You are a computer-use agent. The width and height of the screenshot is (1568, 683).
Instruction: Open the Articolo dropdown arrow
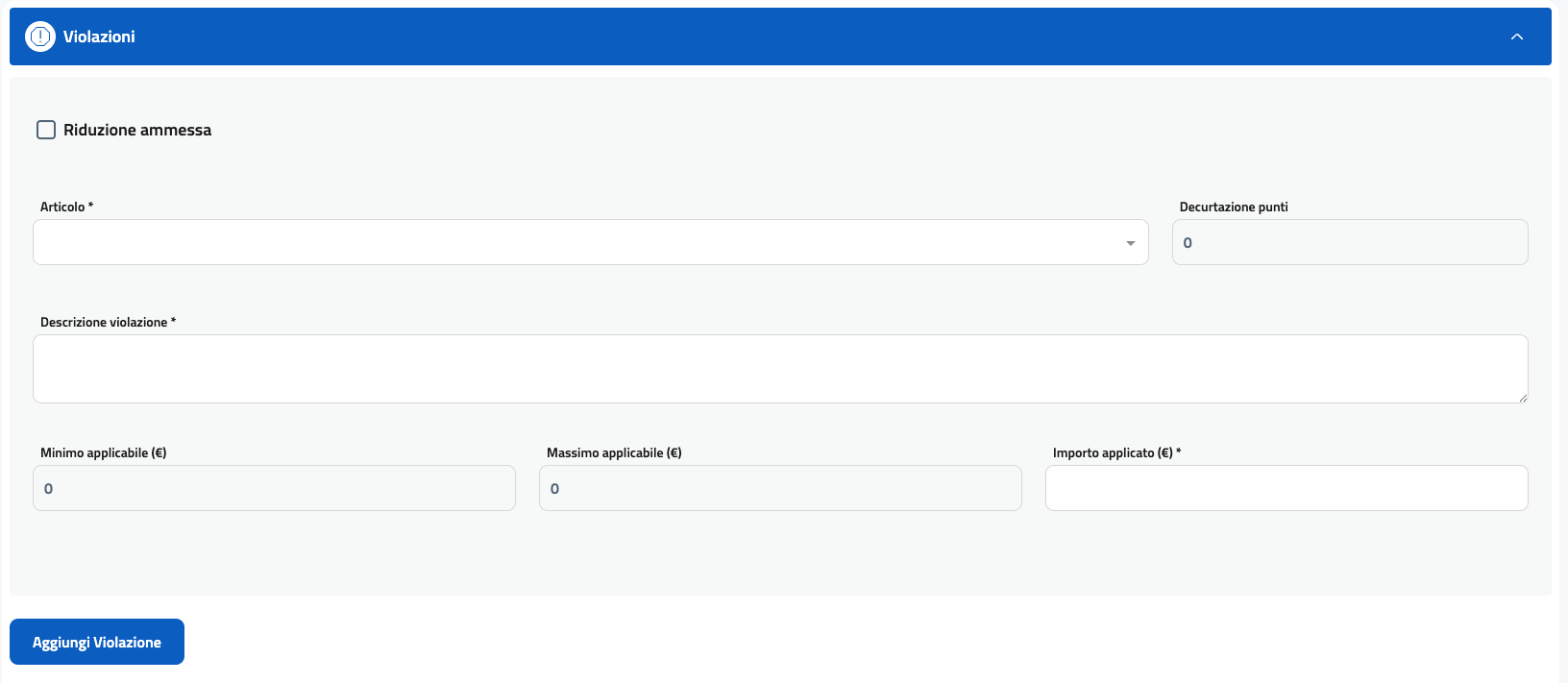(x=1130, y=243)
